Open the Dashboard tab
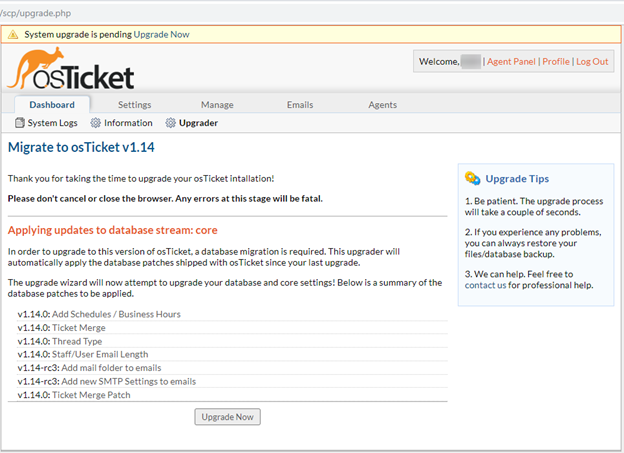The width and height of the screenshot is (624, 453). (52, 105)
